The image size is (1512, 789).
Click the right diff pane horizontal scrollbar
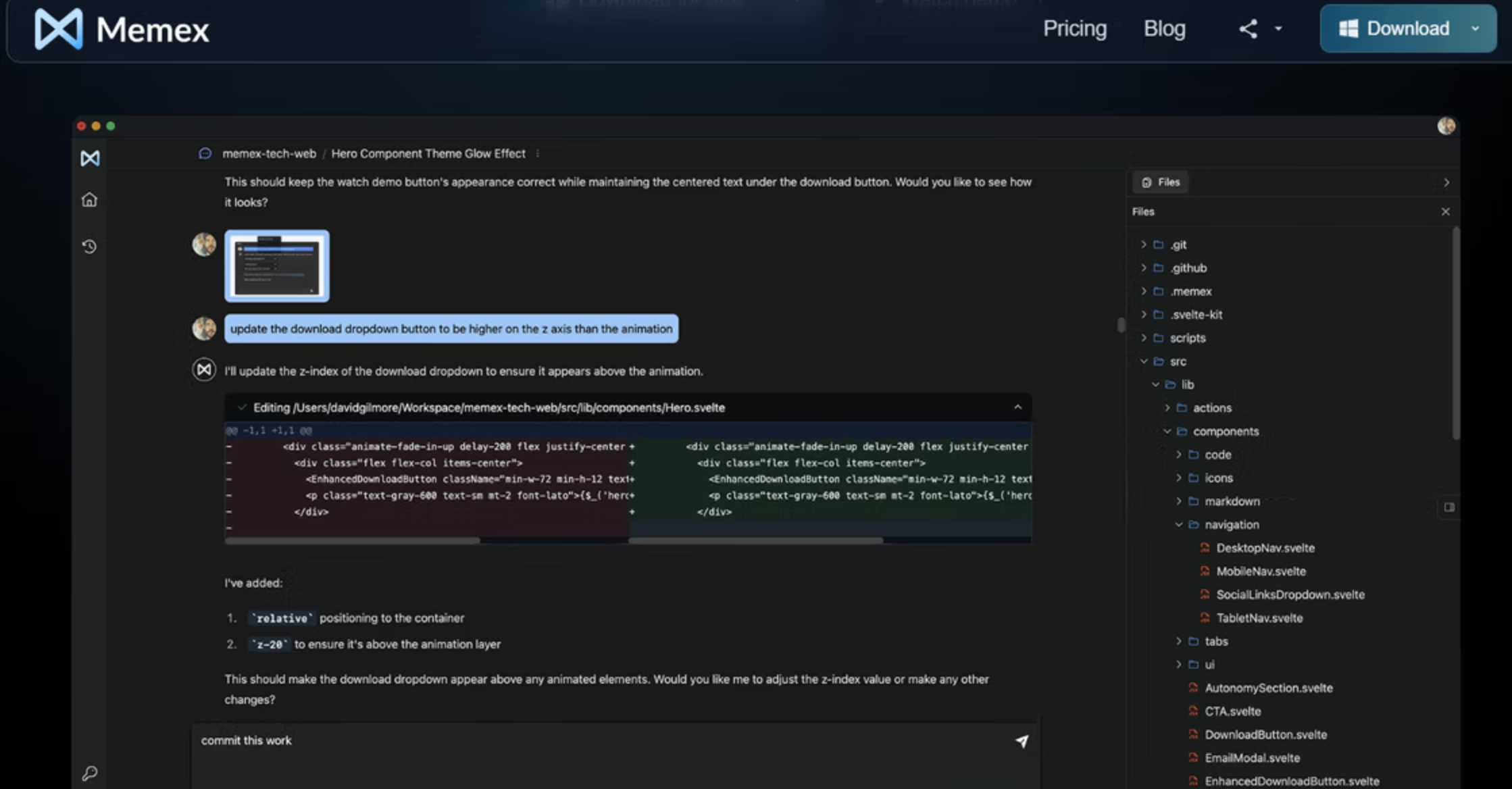(755, 540)
